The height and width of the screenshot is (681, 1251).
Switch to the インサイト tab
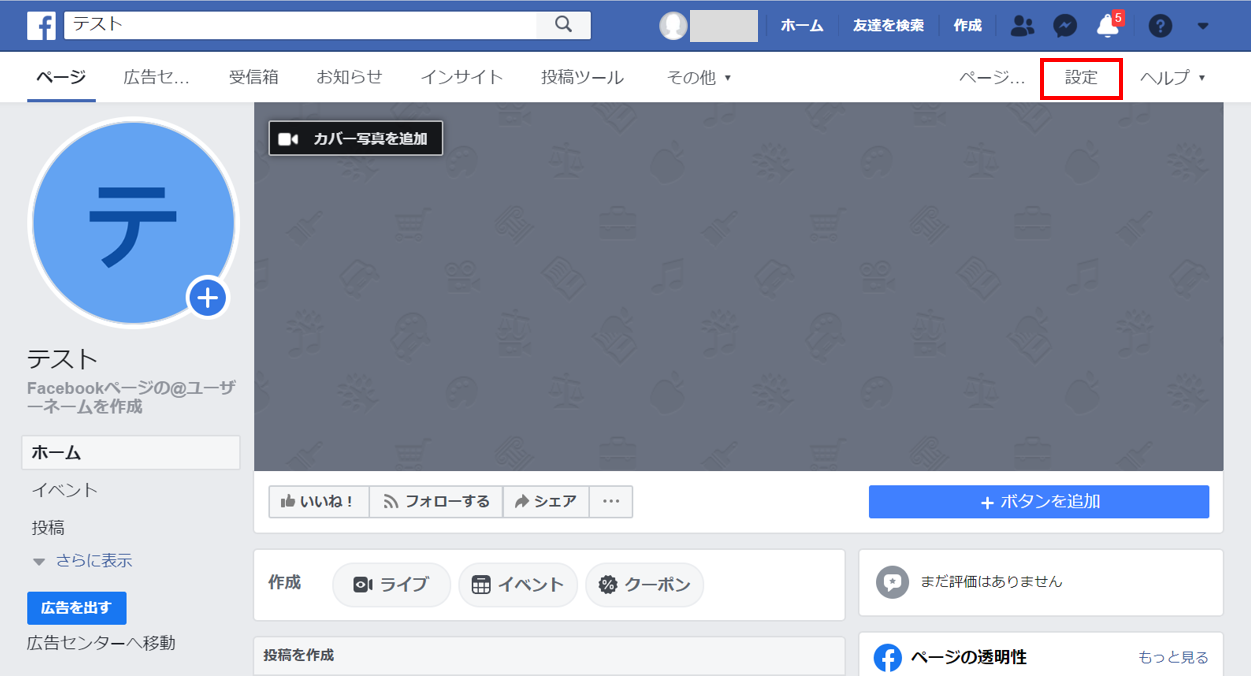(x=461, y=77)
